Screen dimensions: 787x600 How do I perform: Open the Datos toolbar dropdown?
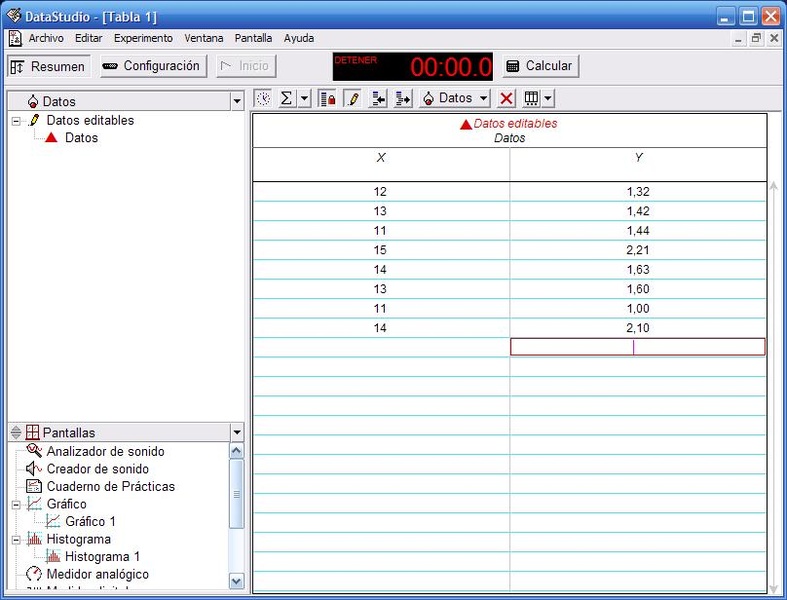(x=455, y=98)
